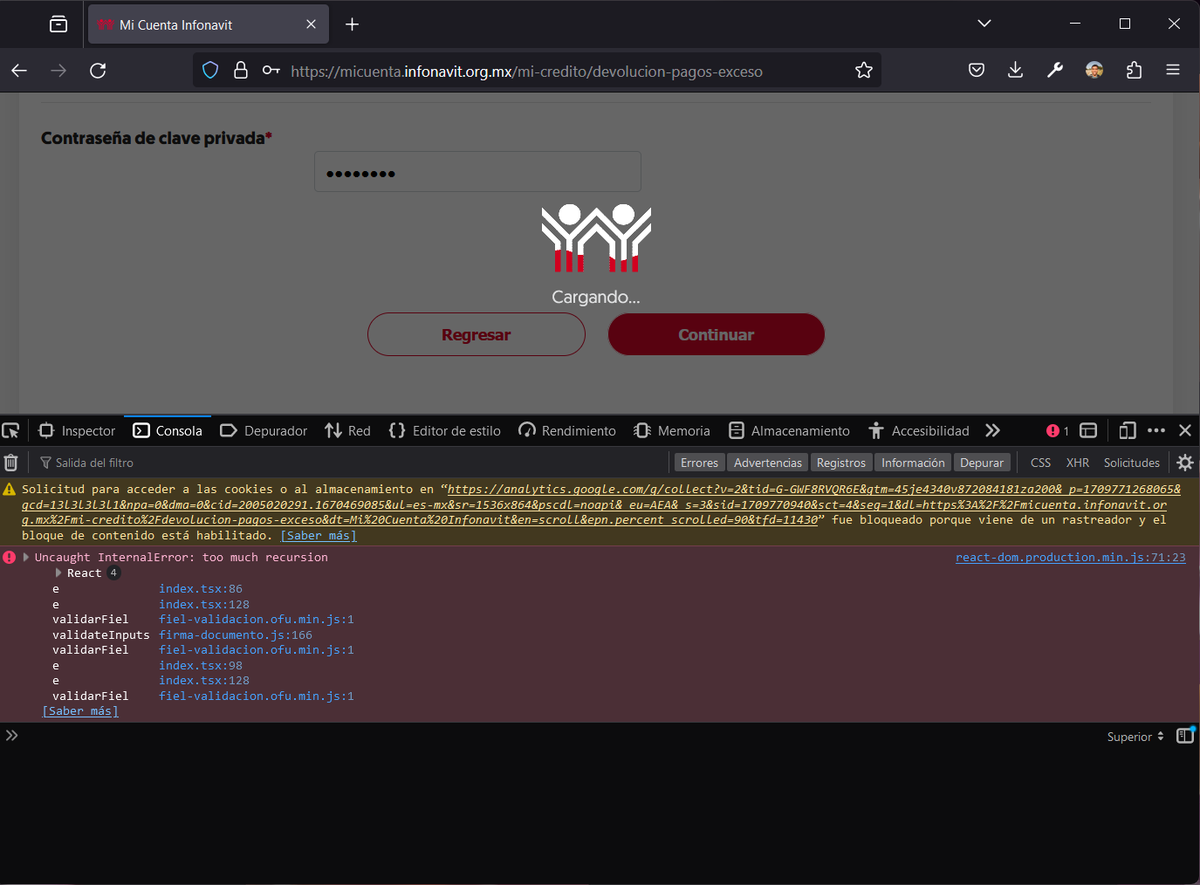Click the Regresar button

click(476, 335)
